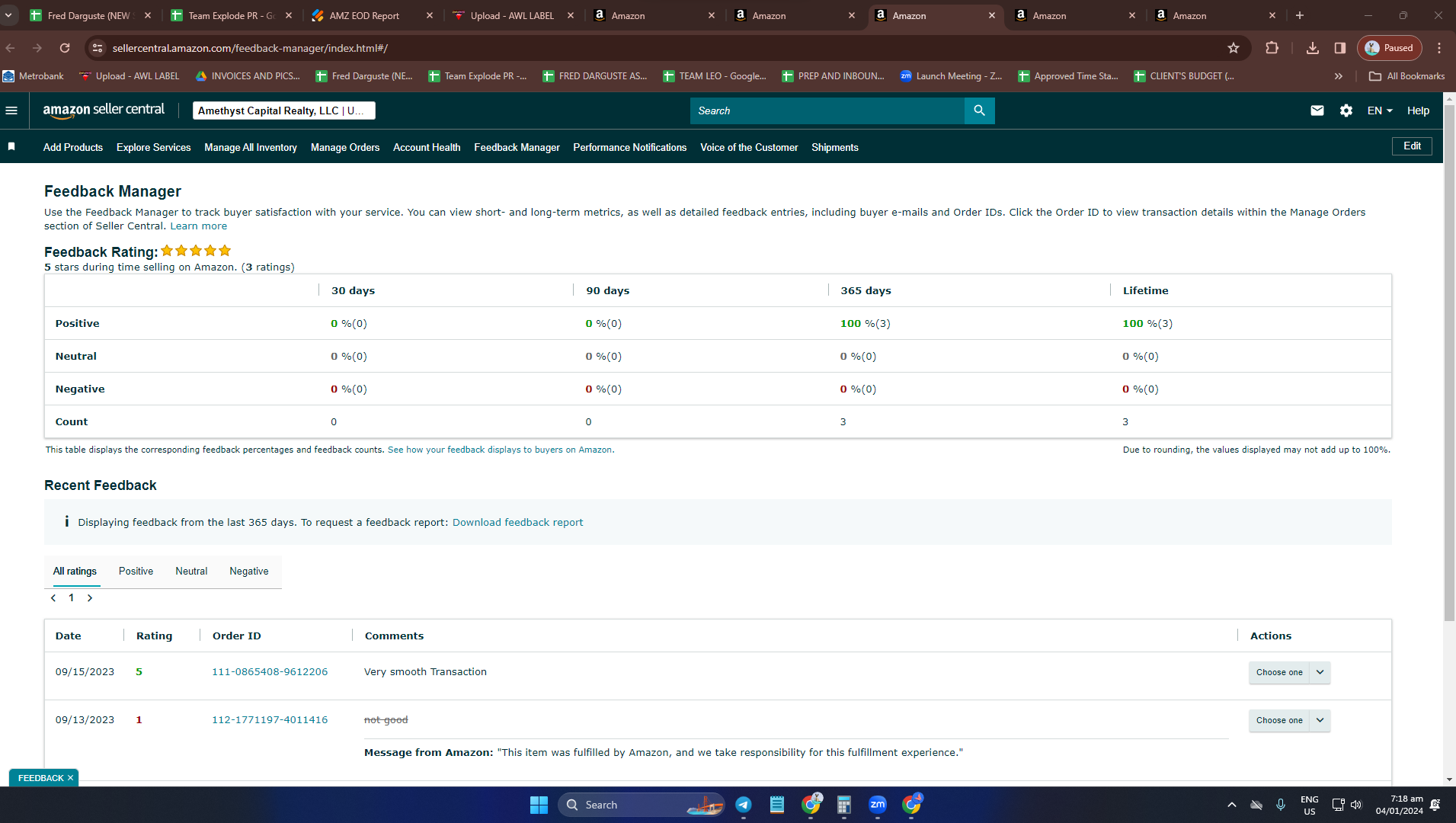Screen dimensions: 1456x823
Task: Show hidden system tray icons
Action: click(x=1231, y=805)
